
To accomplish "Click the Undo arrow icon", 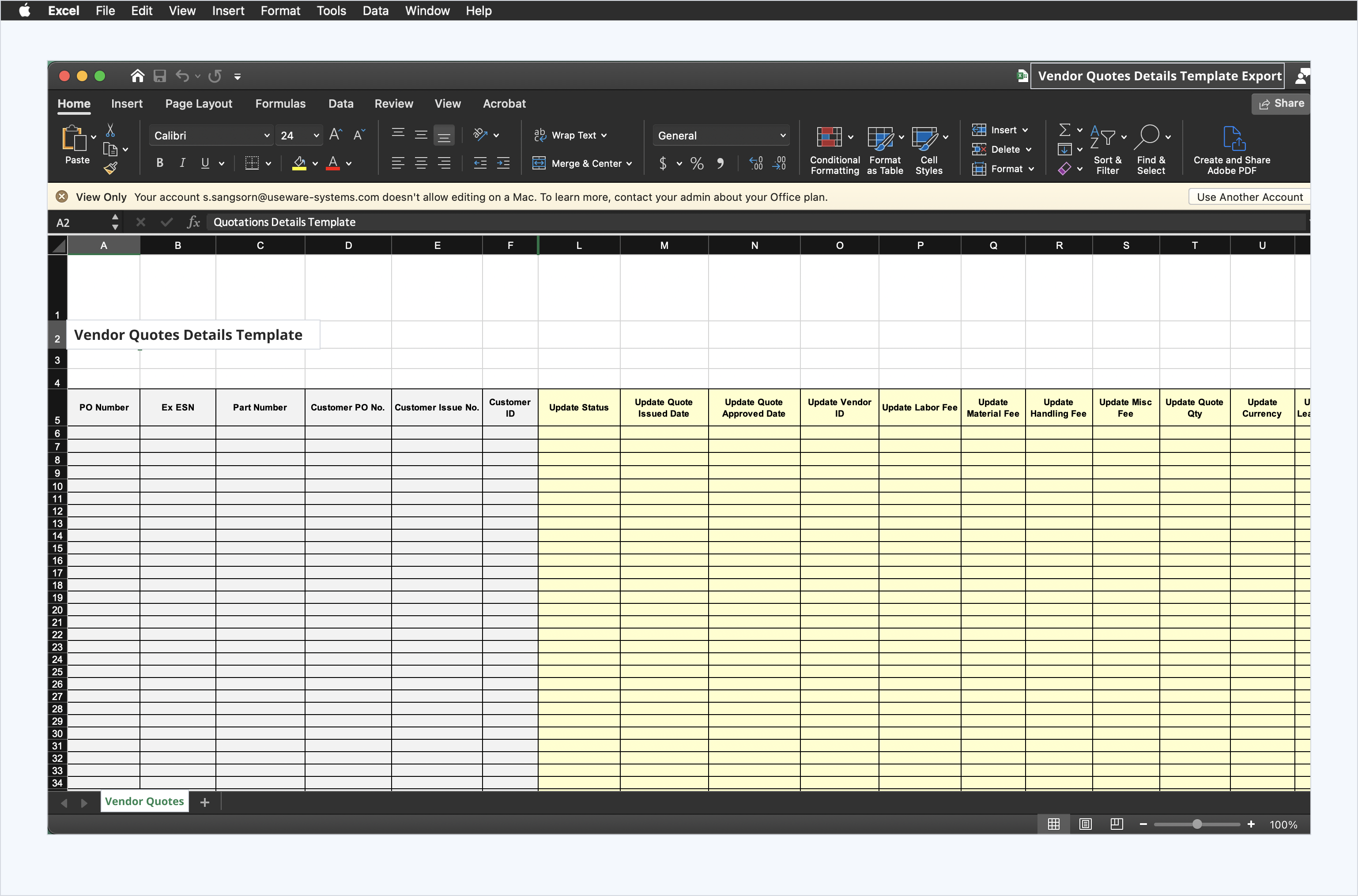I will 182,76.
